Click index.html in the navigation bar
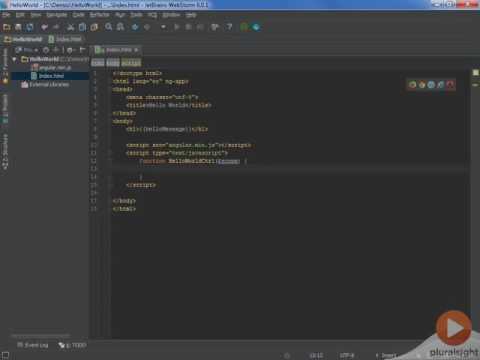Viewport: 480px width, 360px height. [x=65, y=39]
